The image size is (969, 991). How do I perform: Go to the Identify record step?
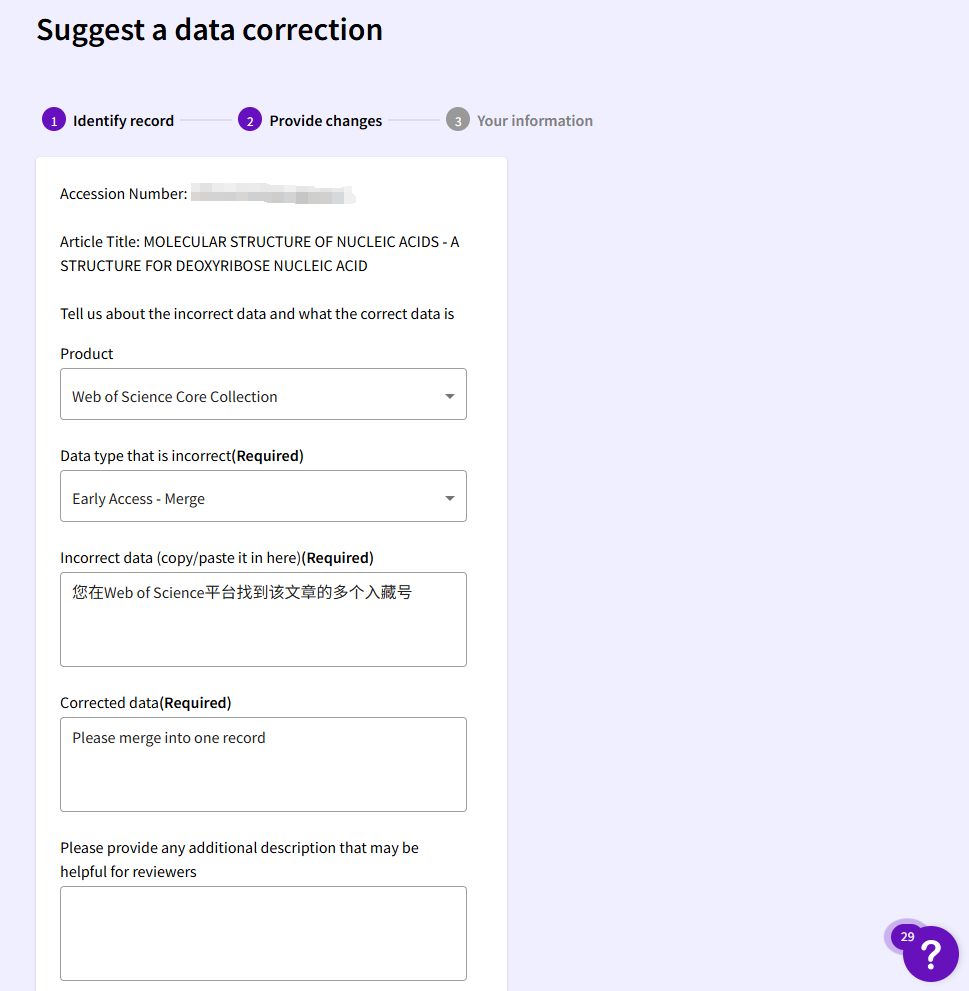pos(123,121)
